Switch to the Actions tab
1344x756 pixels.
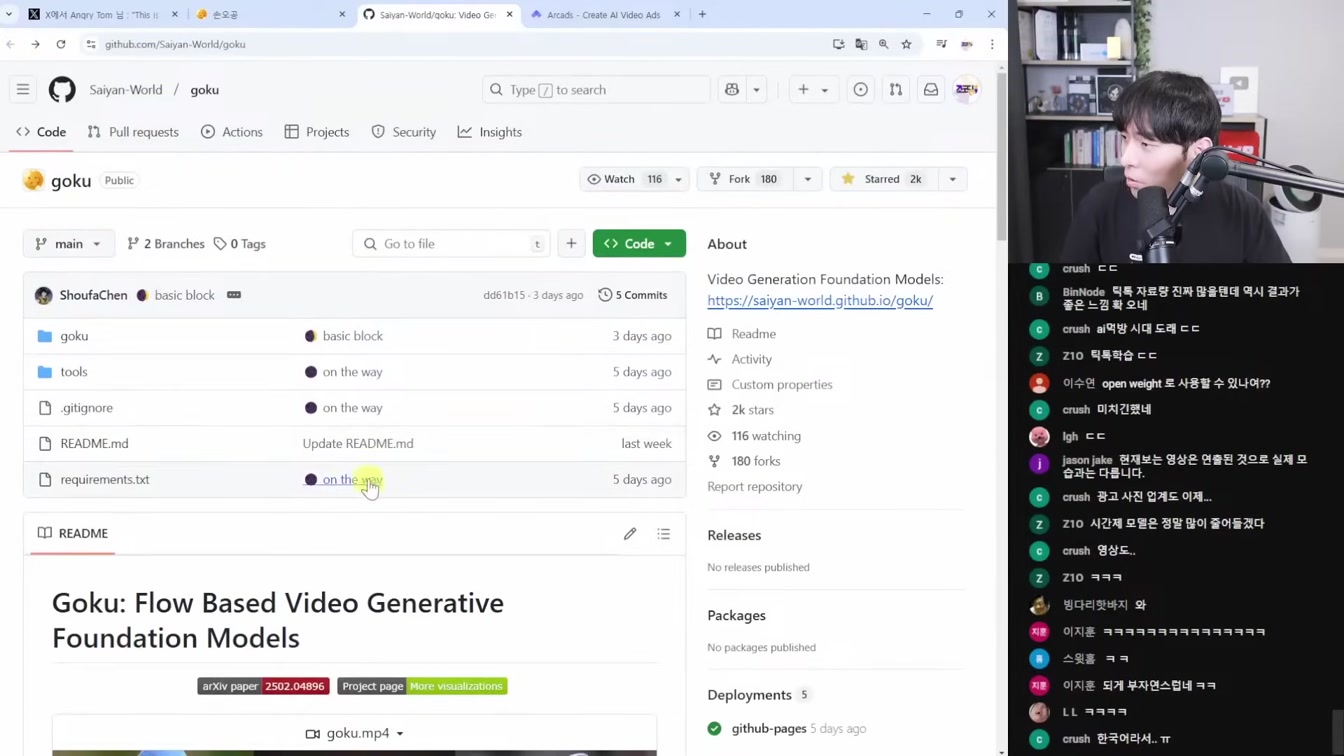(232, 132)
